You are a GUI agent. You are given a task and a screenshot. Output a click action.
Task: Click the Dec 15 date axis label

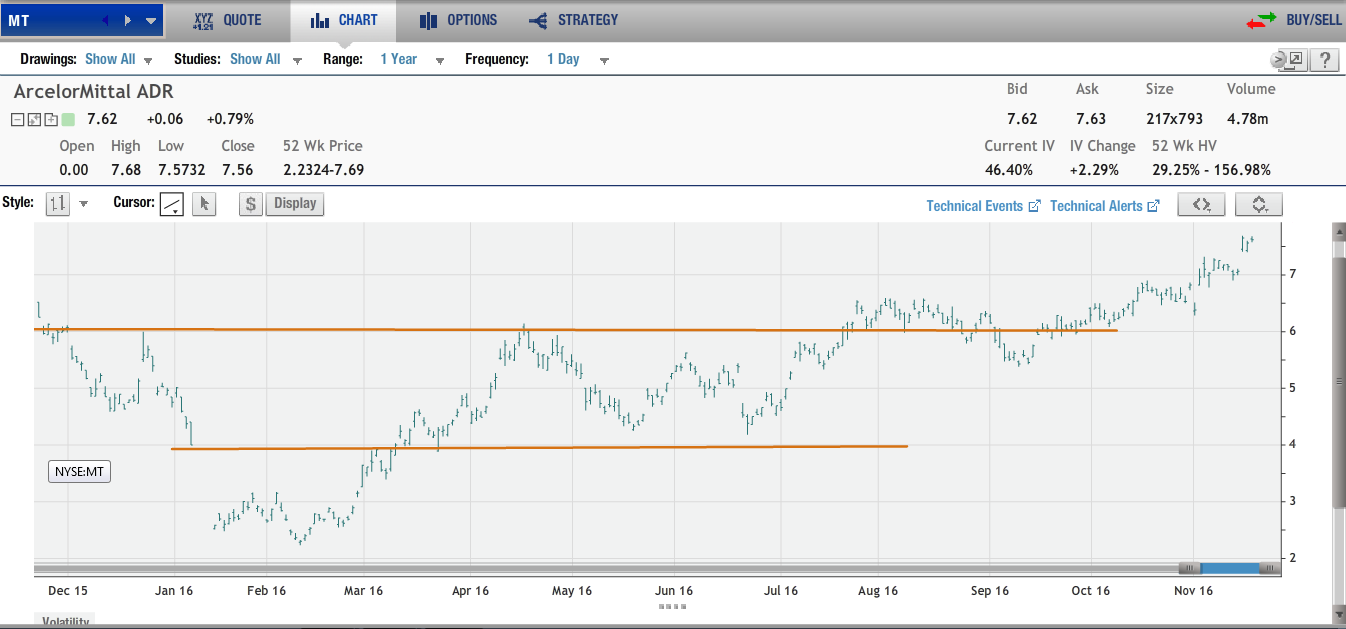click(x=68, y=591)
